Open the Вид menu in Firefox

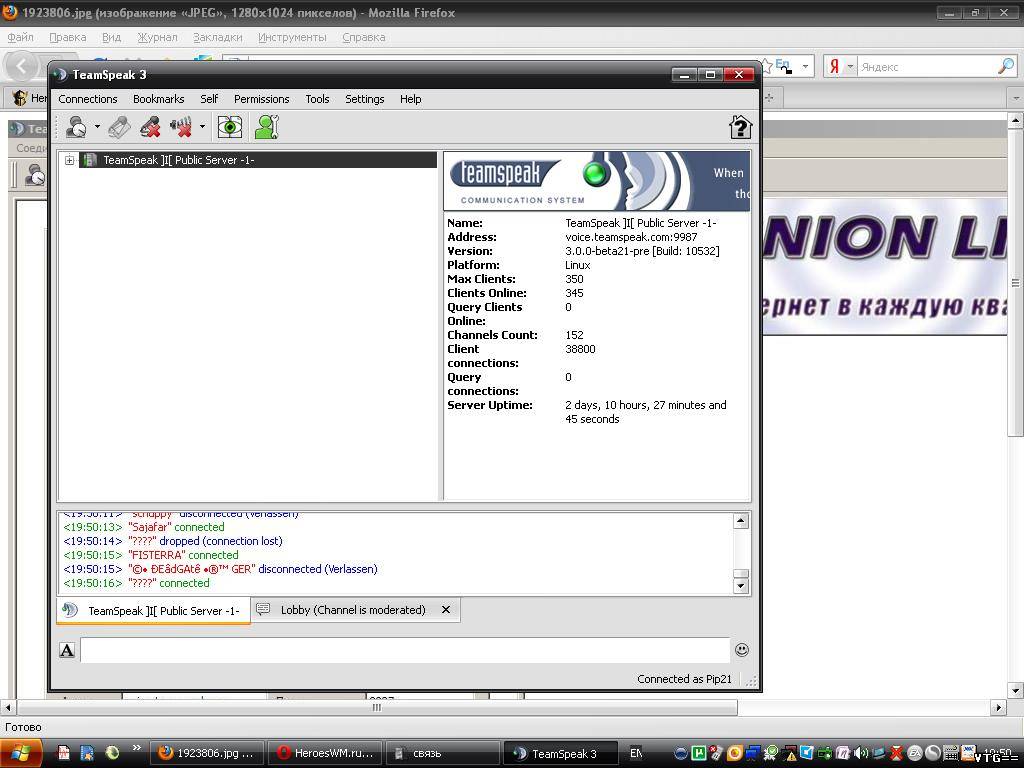(111, 37)
